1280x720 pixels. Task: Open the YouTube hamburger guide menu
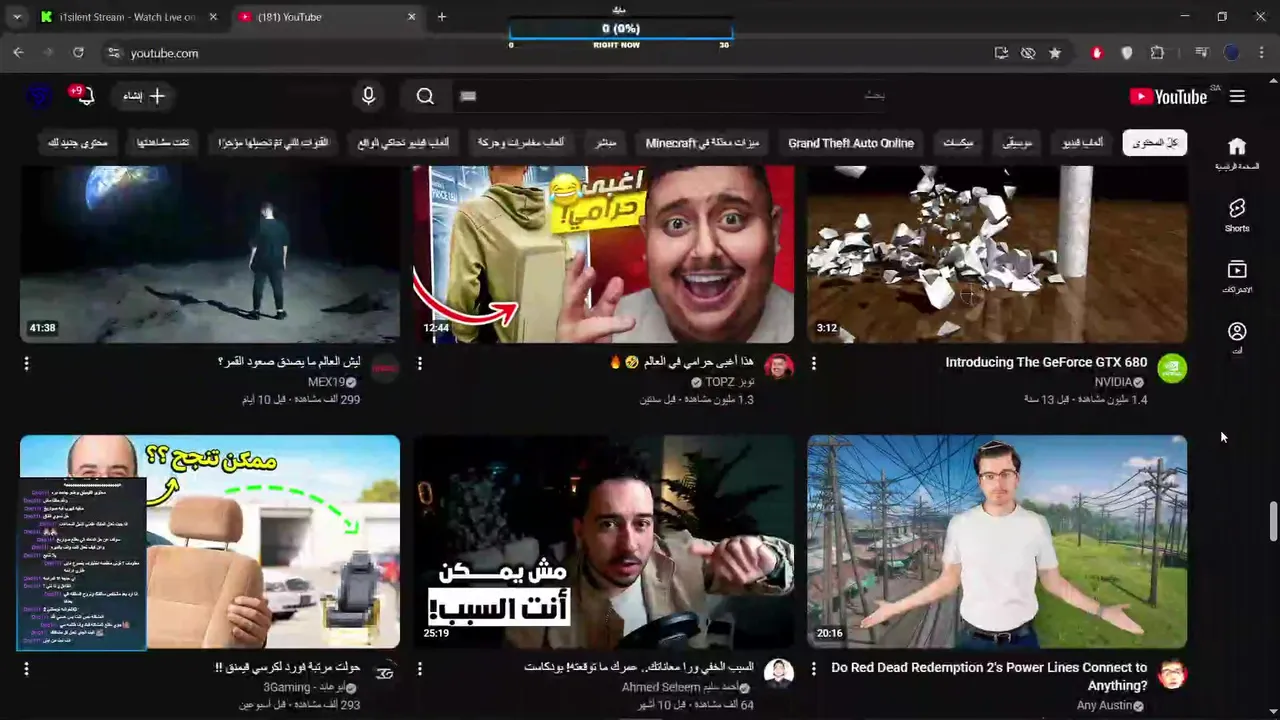tap(1237, 96)
